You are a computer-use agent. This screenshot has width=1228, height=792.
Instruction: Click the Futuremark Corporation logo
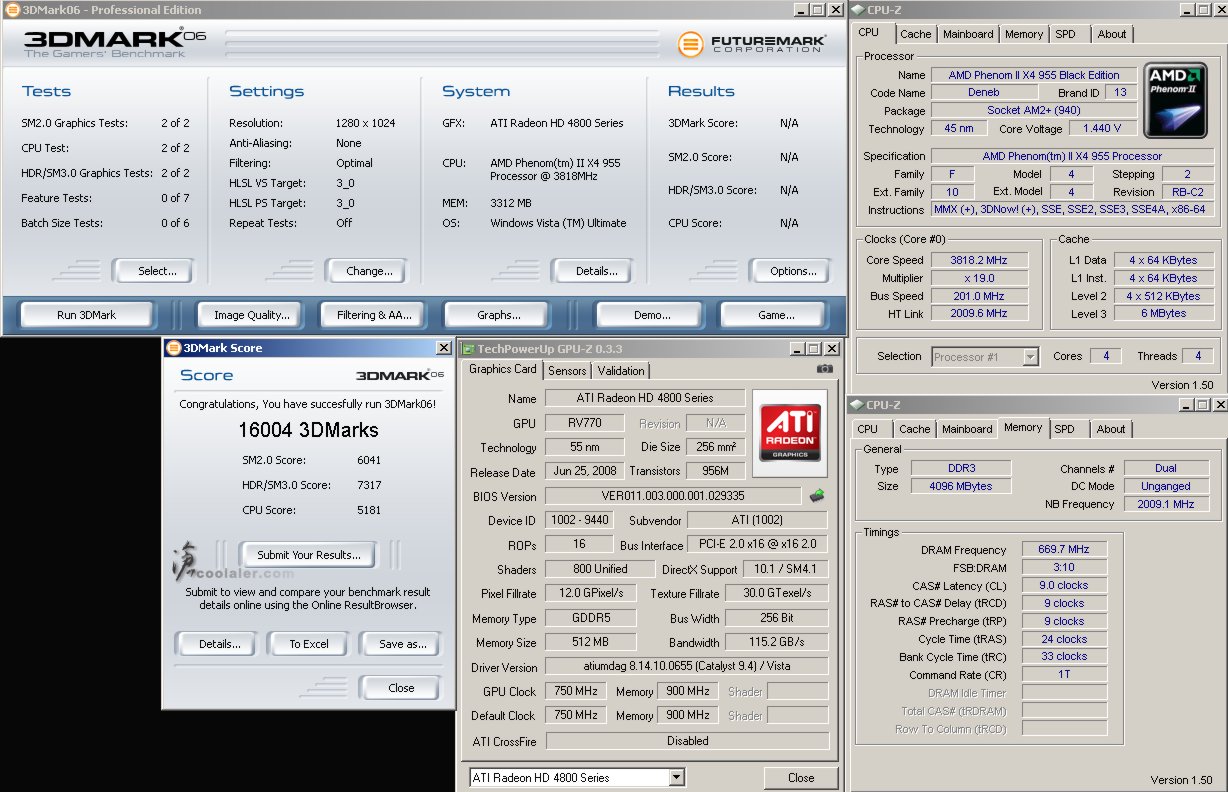pyautogui.click(x=751, y=44)
